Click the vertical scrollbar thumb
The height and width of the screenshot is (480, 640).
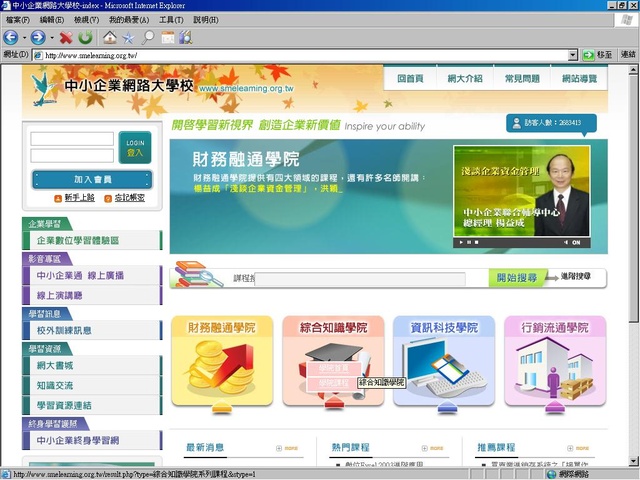(633, 199)
